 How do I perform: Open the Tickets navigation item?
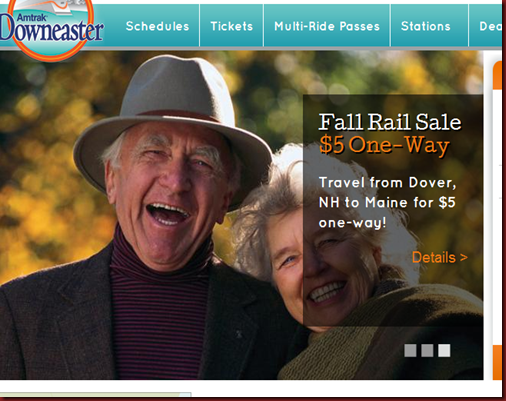click(x=232, y=26)
